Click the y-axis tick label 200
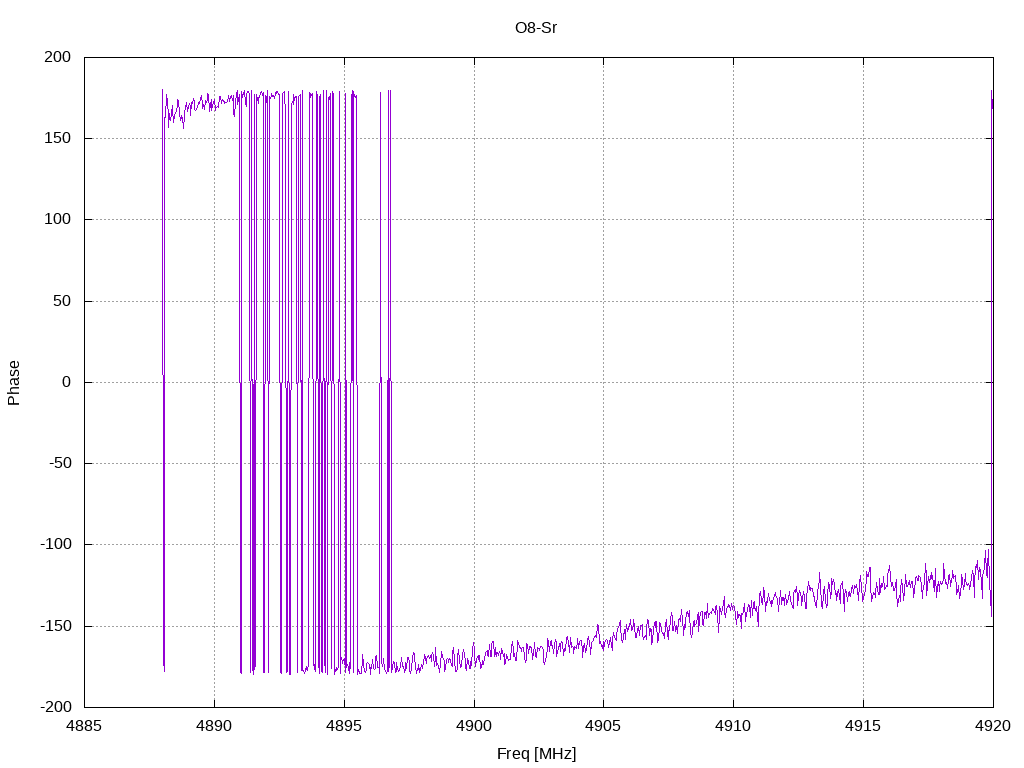1024x768 pixels. point(57,57)
